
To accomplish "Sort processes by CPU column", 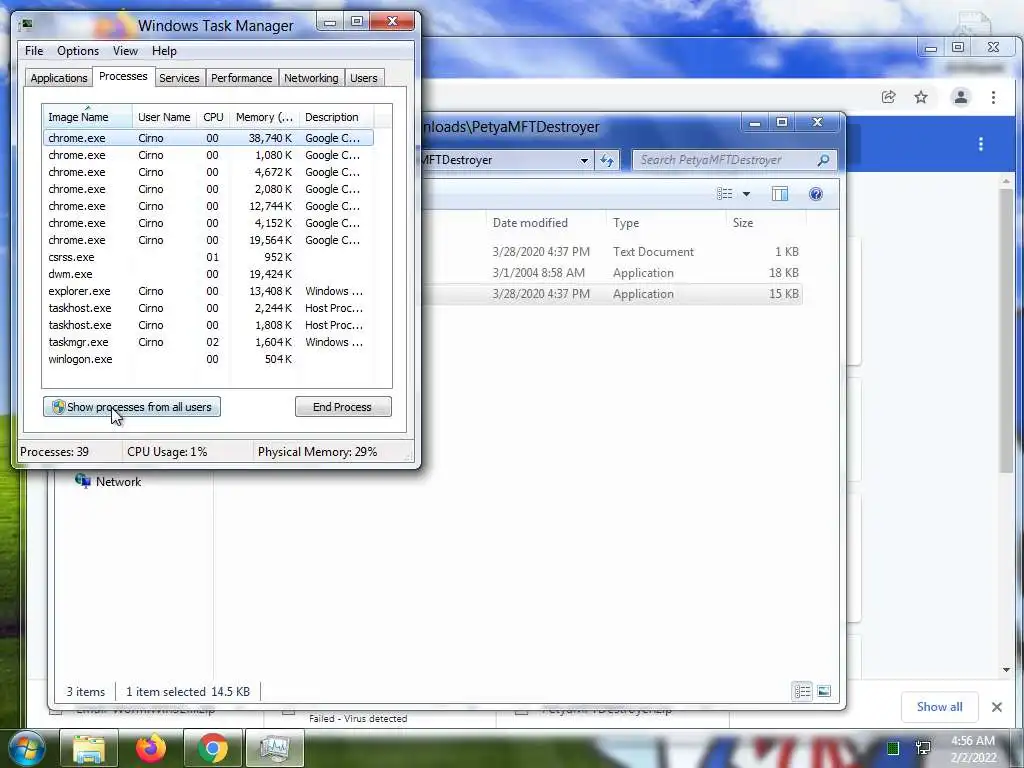I will pos(213,117).
